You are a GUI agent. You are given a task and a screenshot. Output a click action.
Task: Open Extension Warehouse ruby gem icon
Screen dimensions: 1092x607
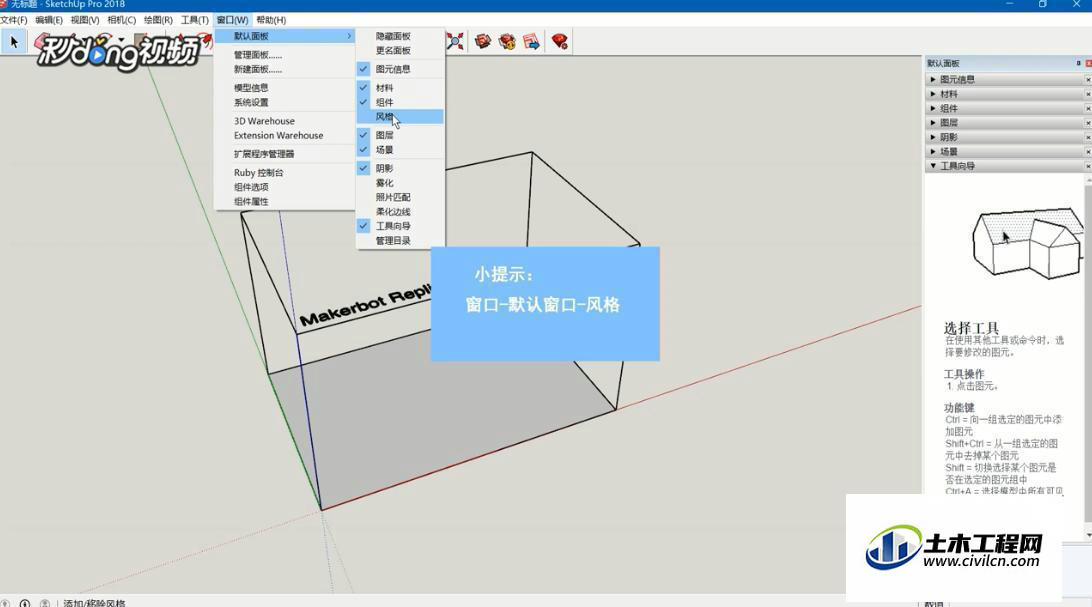[559, 41]
